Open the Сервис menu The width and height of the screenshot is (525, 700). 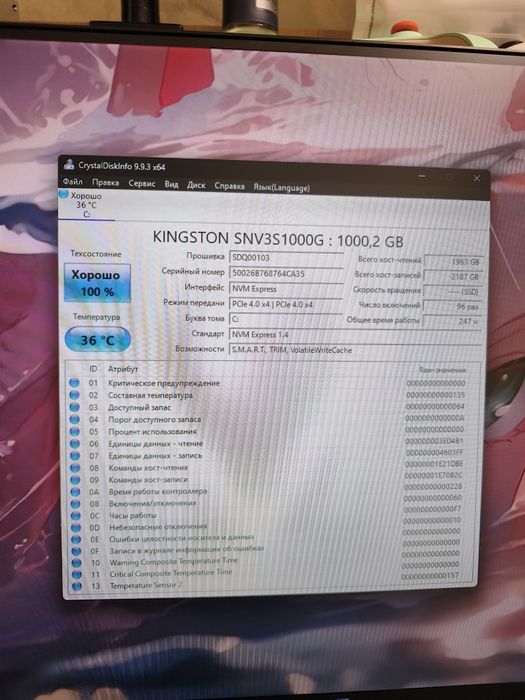(x=142, y=183)
